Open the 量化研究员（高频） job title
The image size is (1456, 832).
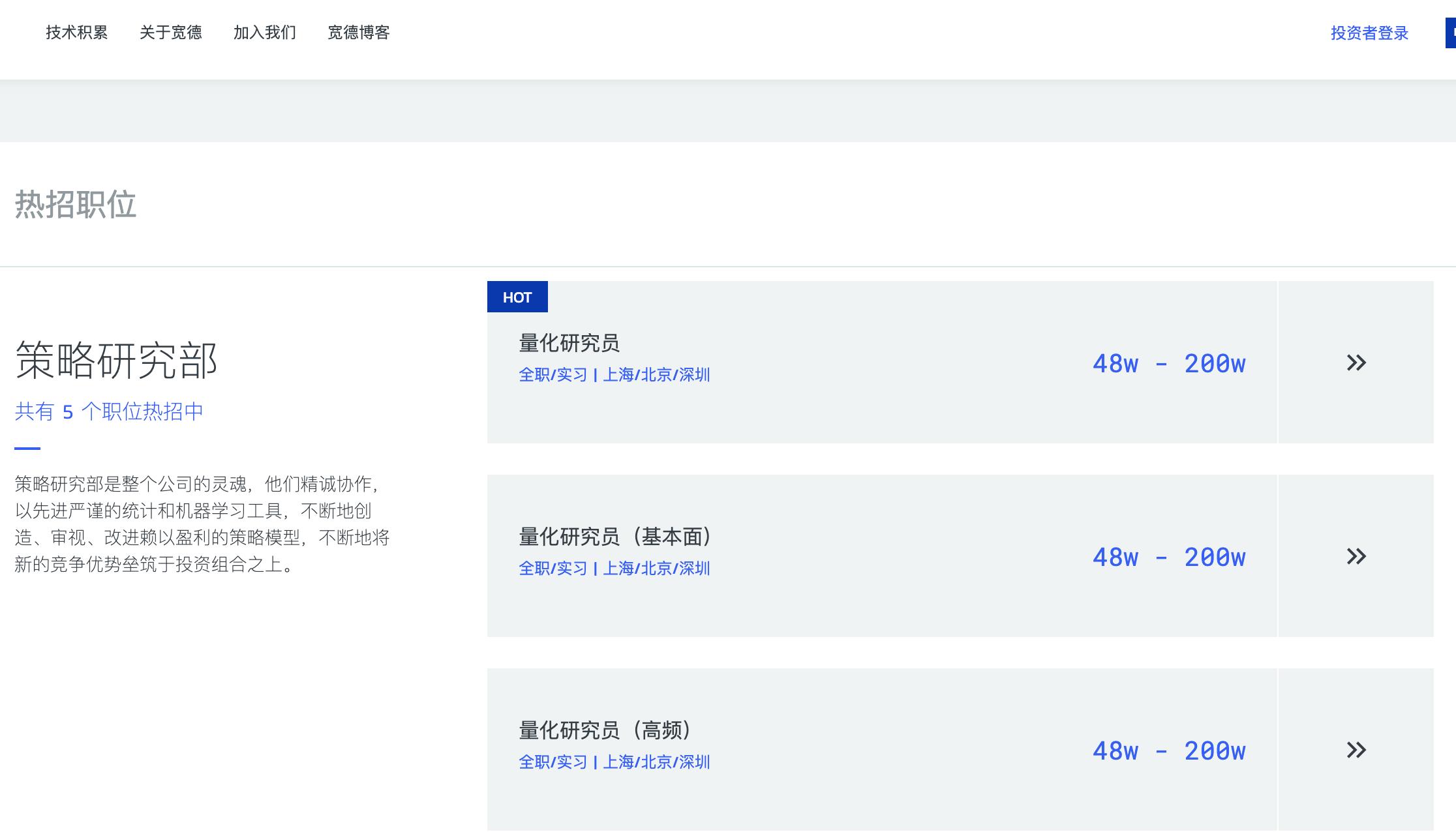(x=605, y=730)
